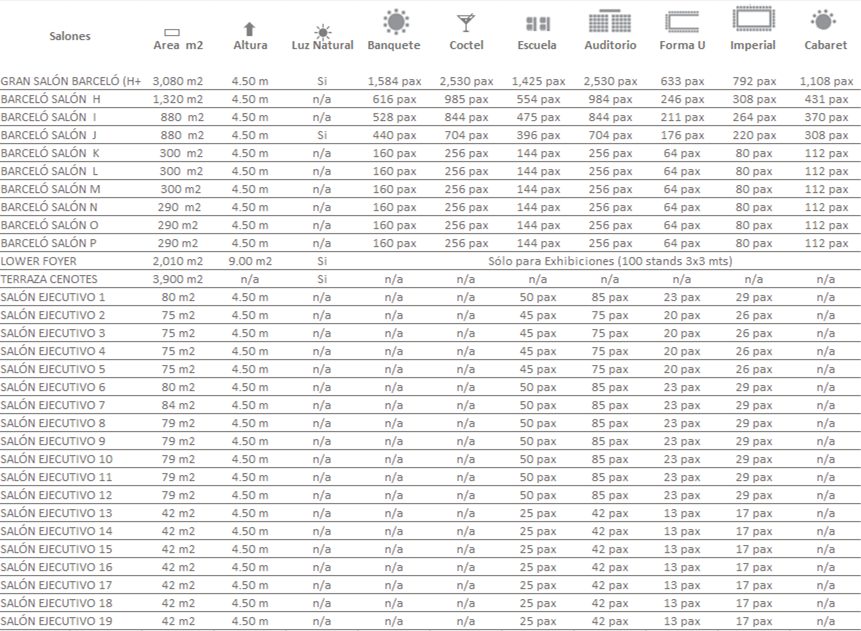Click the SALÓN EJECUTIVO 16 row name

[x=56, y=567]
